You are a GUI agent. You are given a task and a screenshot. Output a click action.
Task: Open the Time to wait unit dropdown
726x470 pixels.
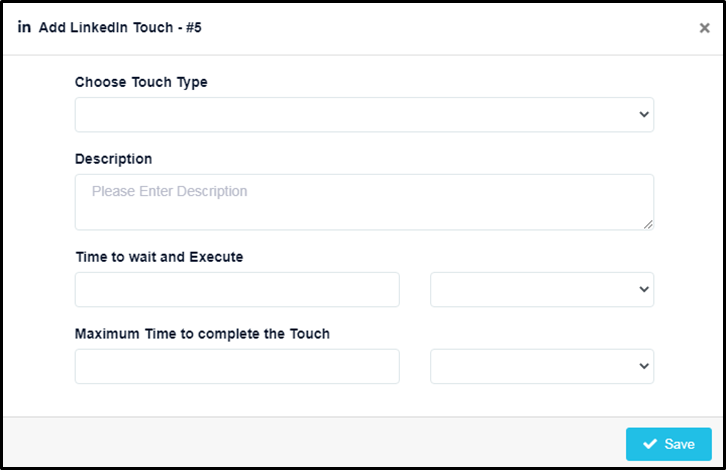point(542,289)
